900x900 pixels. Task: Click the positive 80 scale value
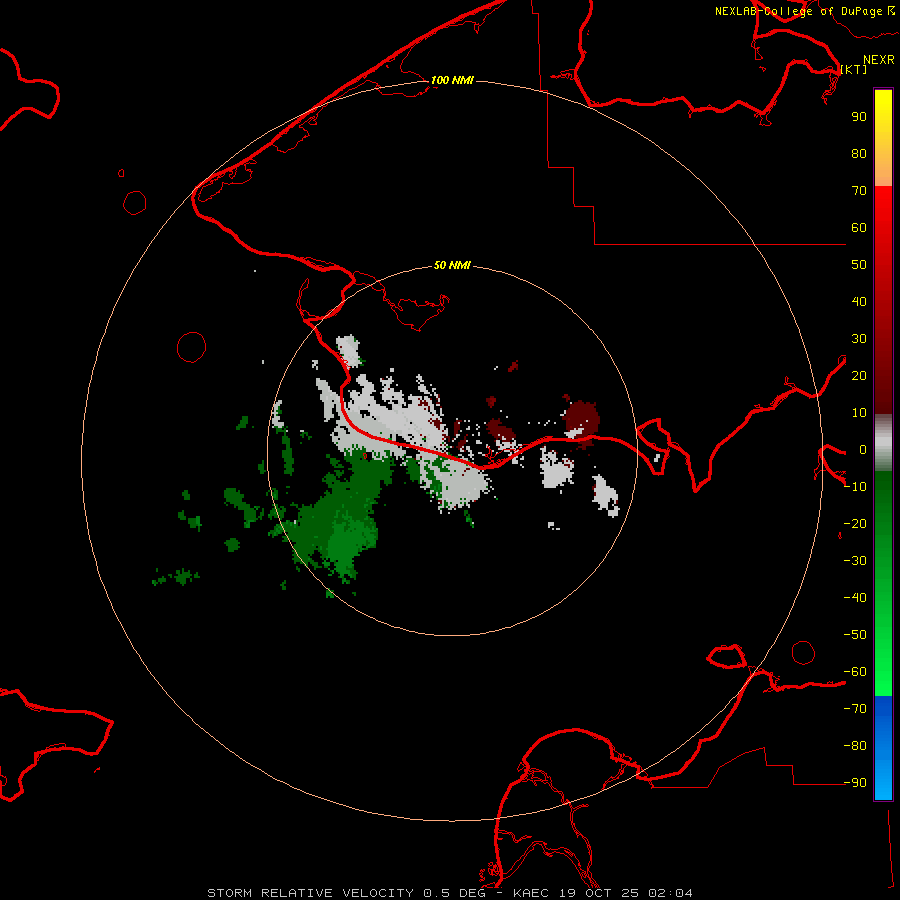[859, 153]
